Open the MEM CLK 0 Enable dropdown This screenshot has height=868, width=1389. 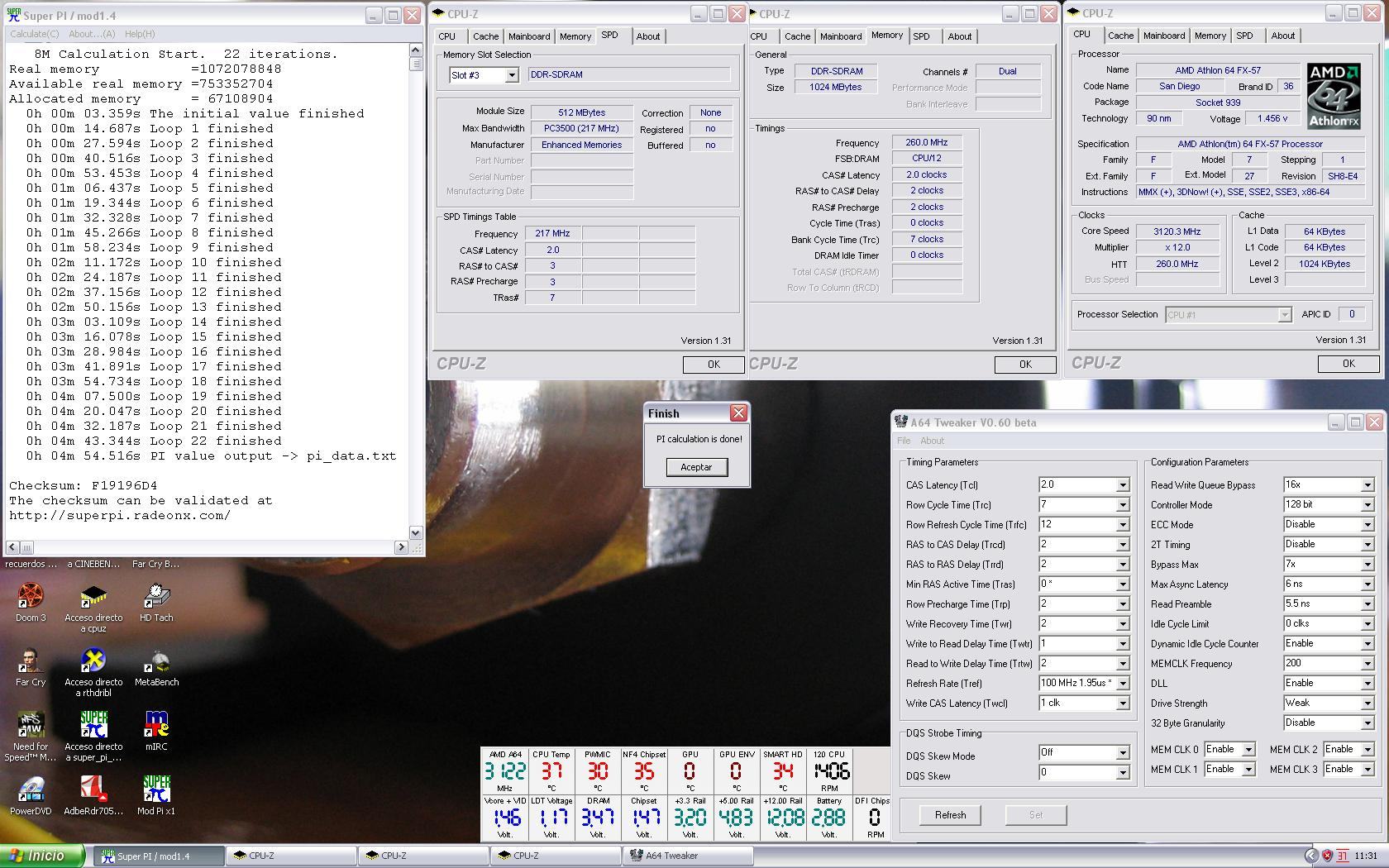[1248, 750]
